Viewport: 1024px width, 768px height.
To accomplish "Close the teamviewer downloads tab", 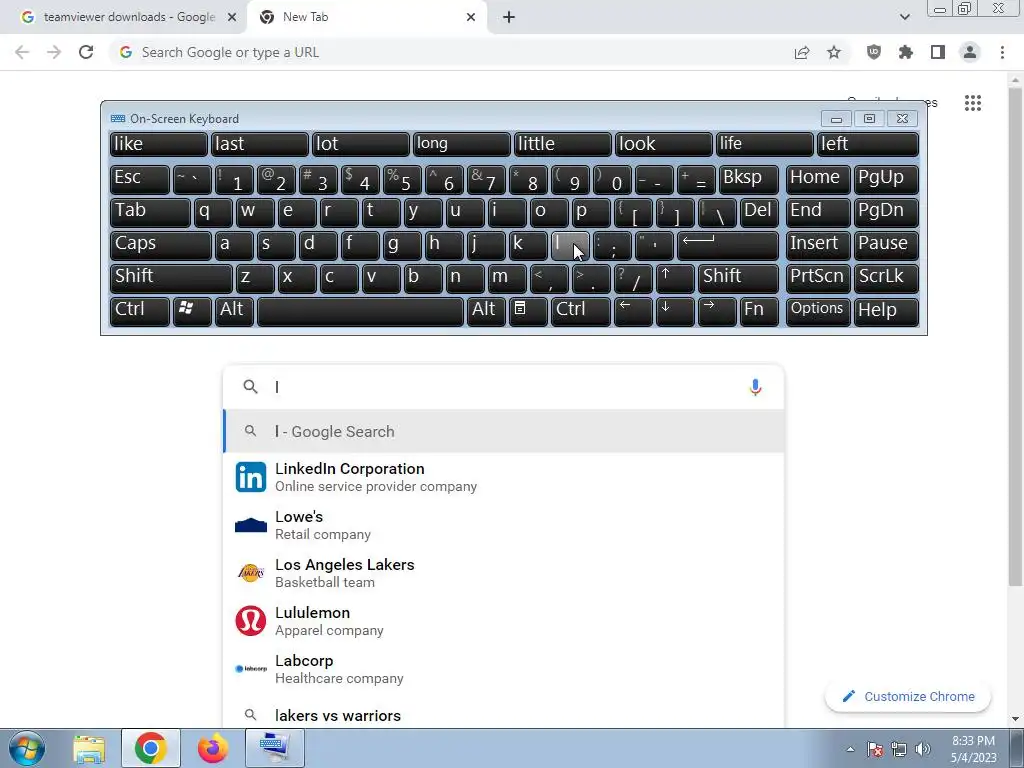I will (231, 18).
